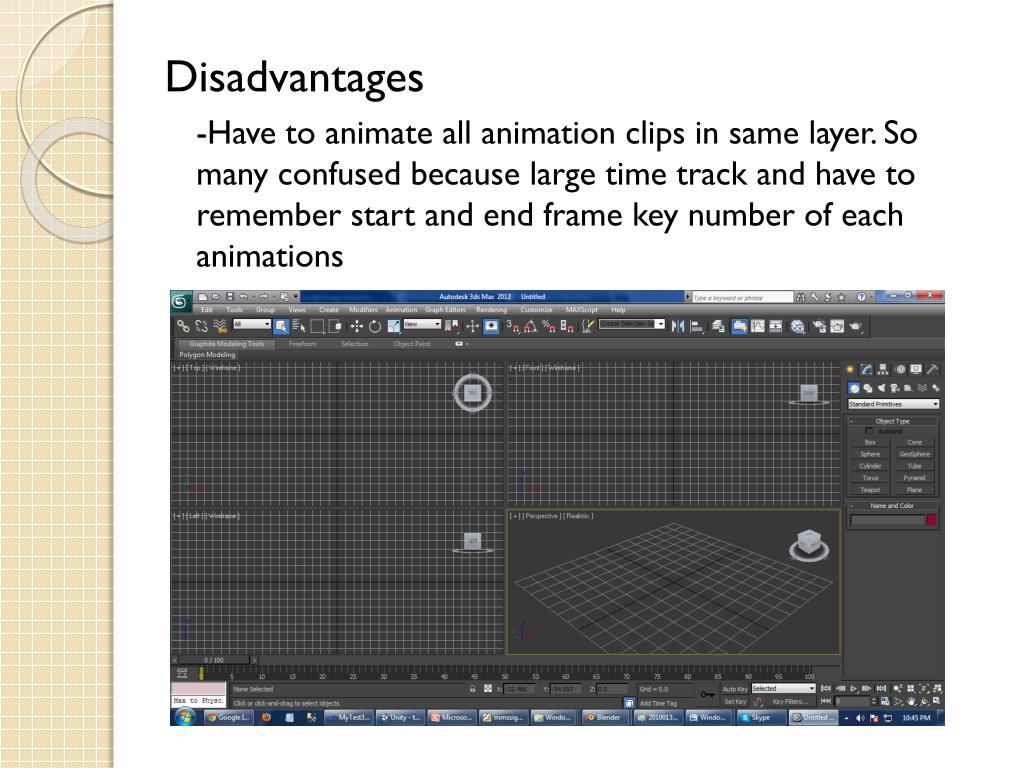Viewport: 1024px width, 768px height.
Task: Click the red object color swatch
Action: 931,520
